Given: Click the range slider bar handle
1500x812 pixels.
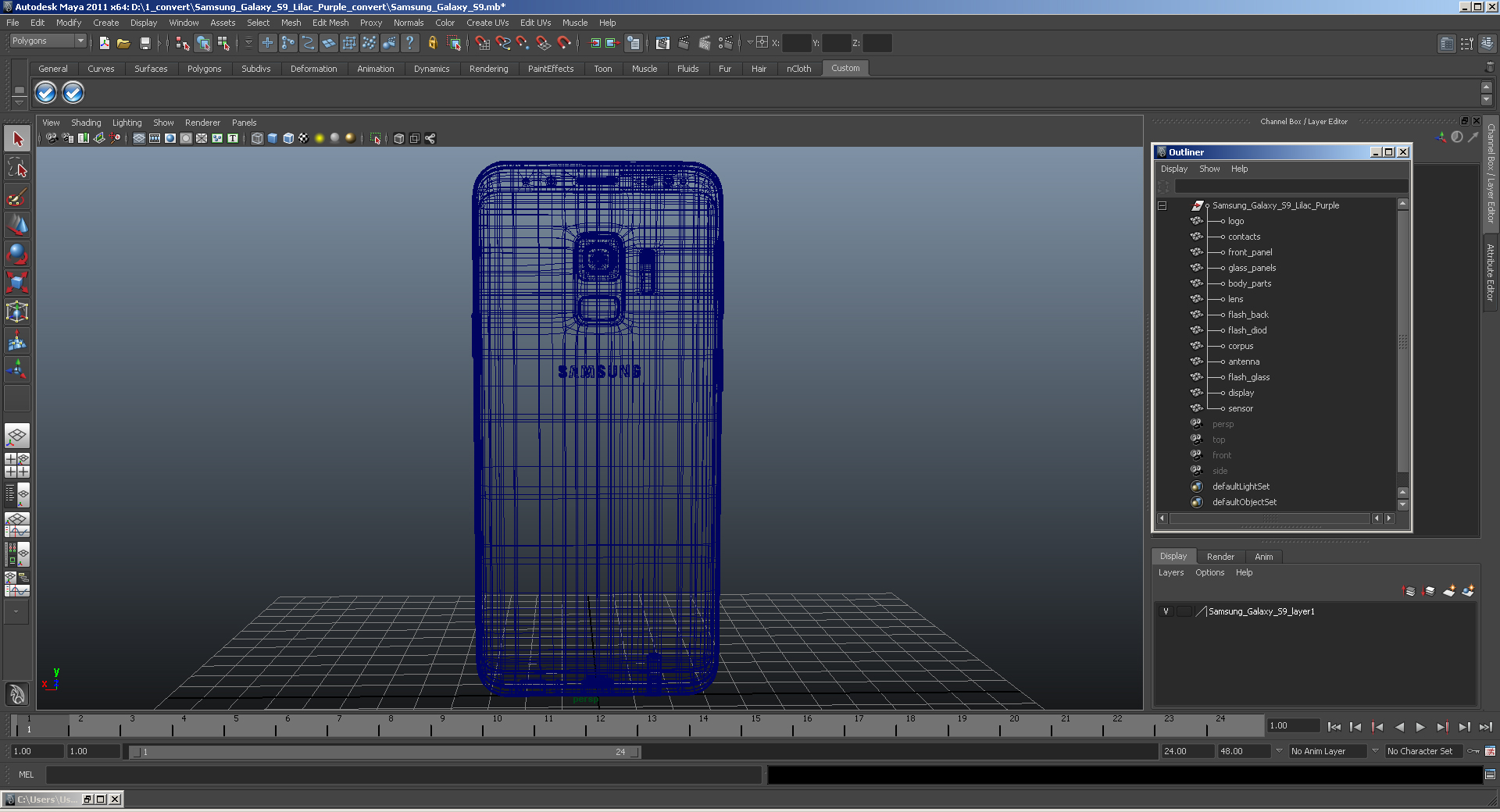Looking at the screenshot, I should coord(385,752).
